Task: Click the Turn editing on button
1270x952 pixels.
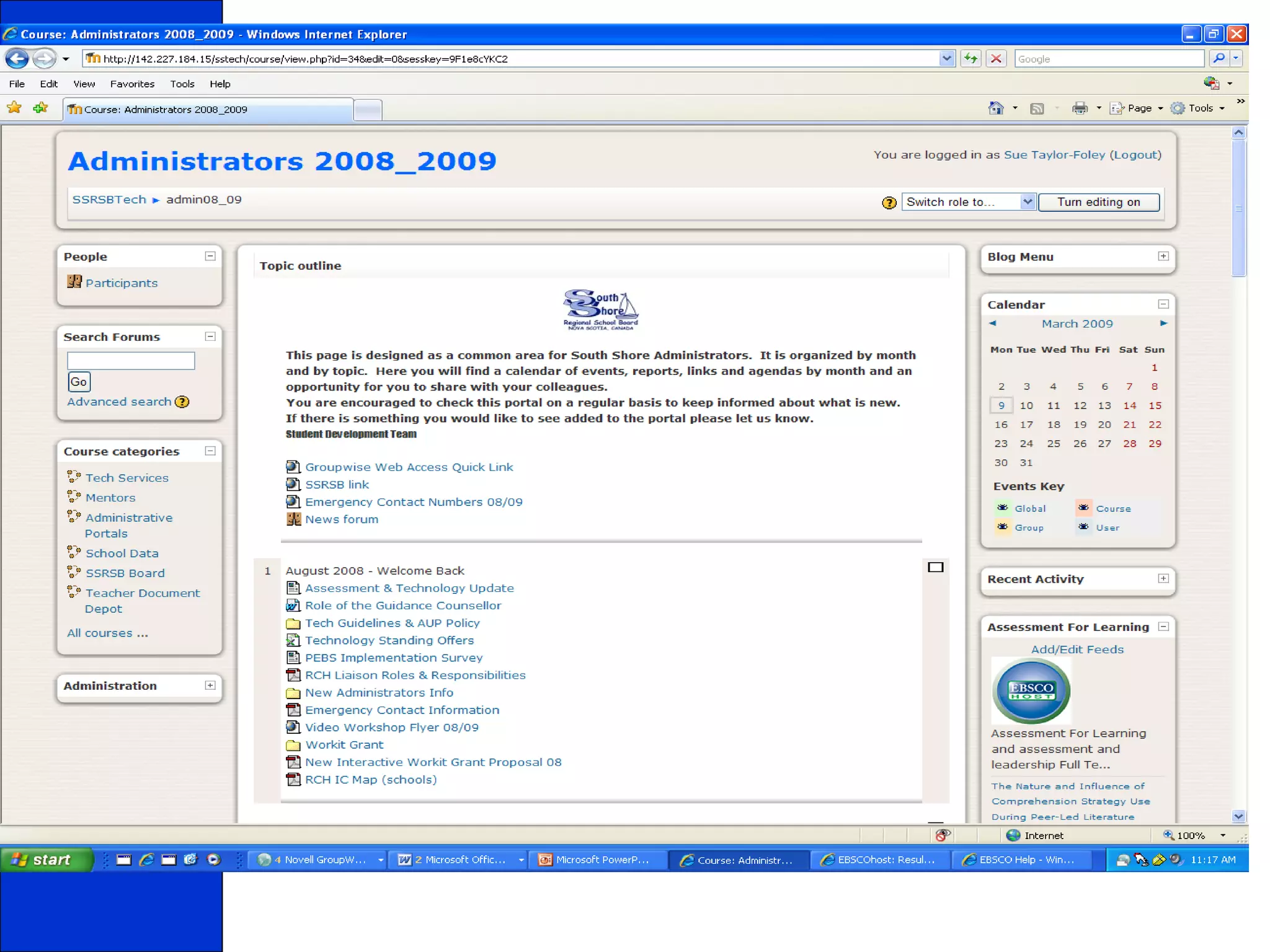Action: (x=1098, y=202)
